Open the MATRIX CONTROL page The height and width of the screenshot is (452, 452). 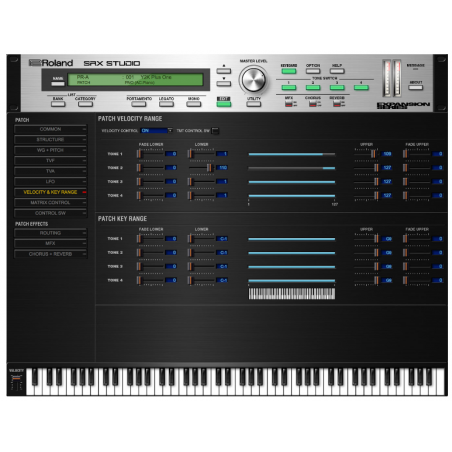click(50, 203)
